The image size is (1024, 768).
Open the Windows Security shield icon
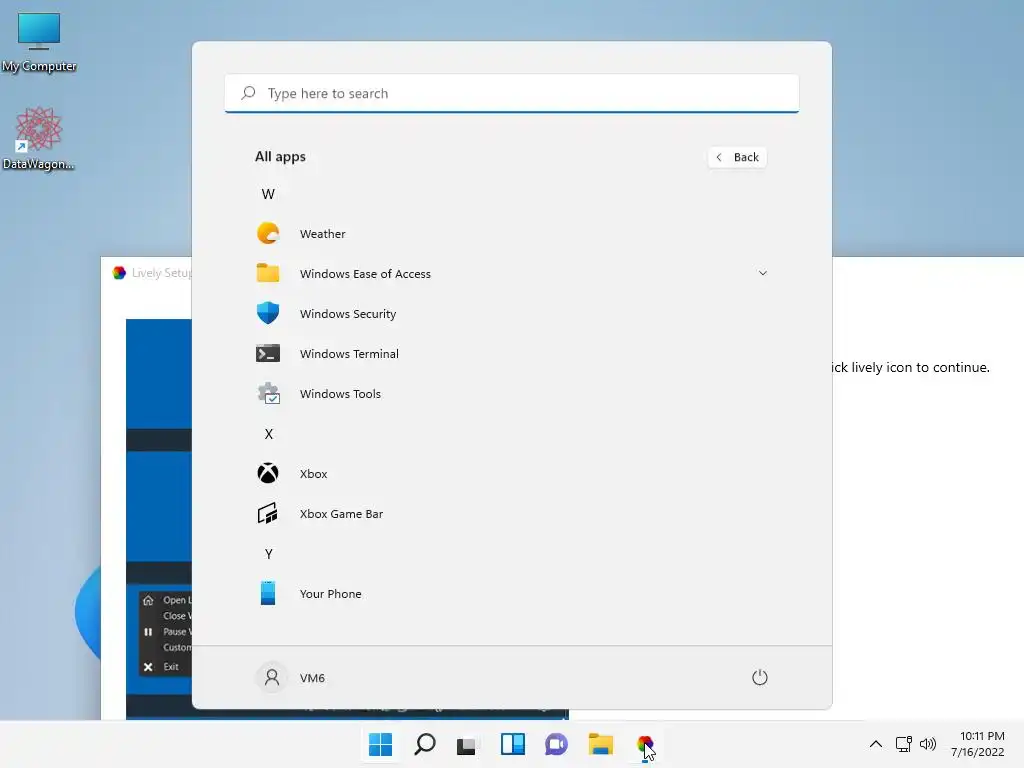pyautogui.click(x=268, y=313)
